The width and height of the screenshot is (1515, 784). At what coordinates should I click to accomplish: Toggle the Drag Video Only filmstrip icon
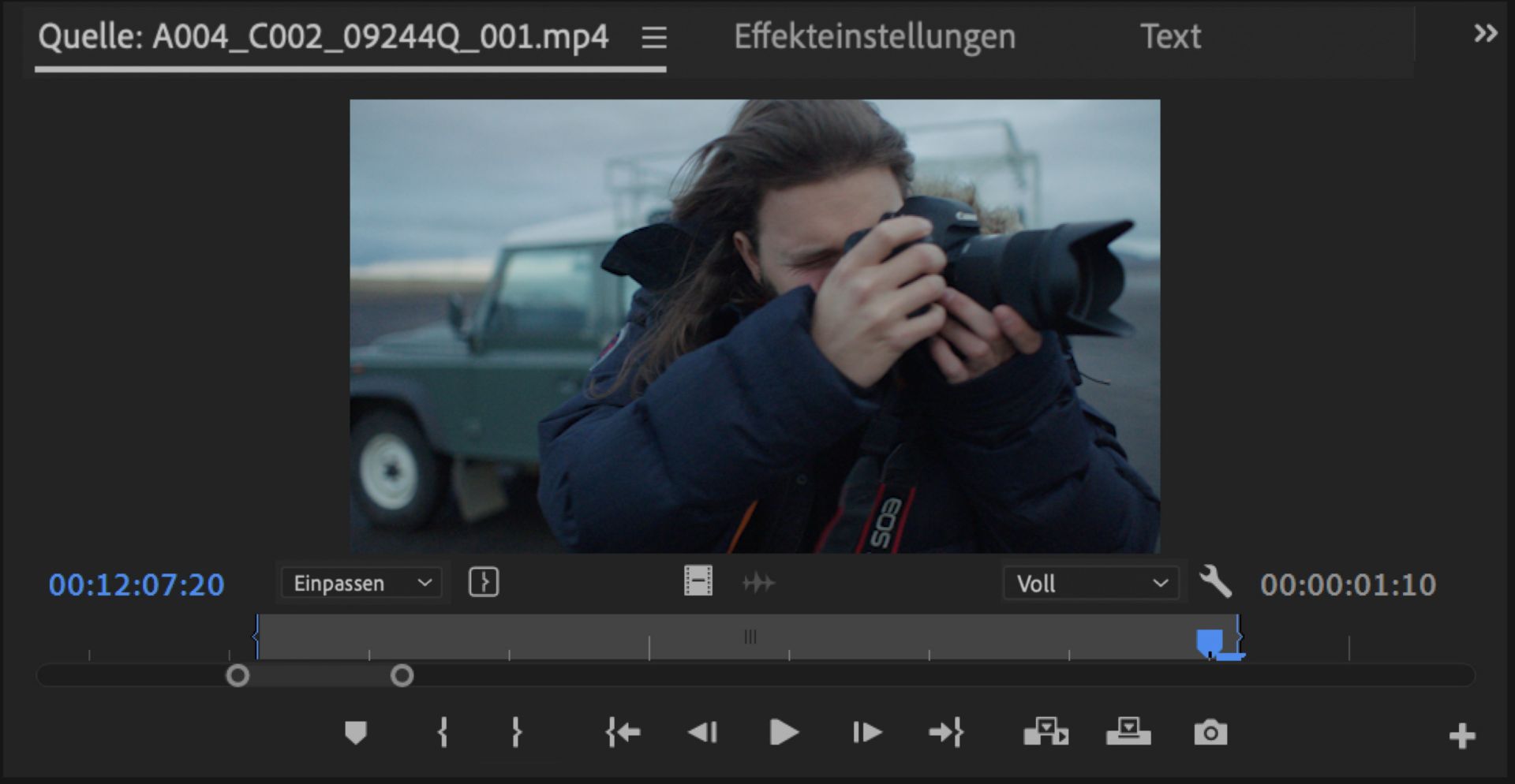pos(698,582)
